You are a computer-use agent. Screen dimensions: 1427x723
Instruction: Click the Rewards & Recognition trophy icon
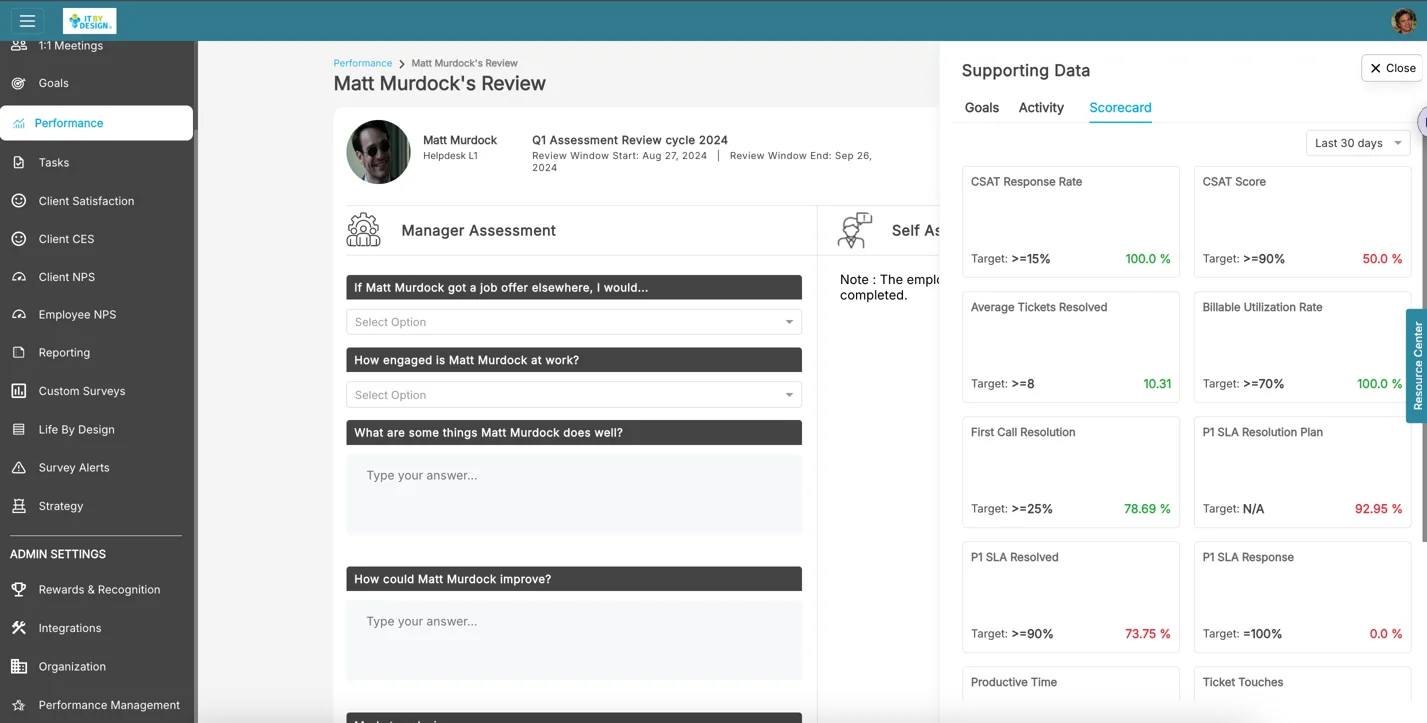[19, 589]
